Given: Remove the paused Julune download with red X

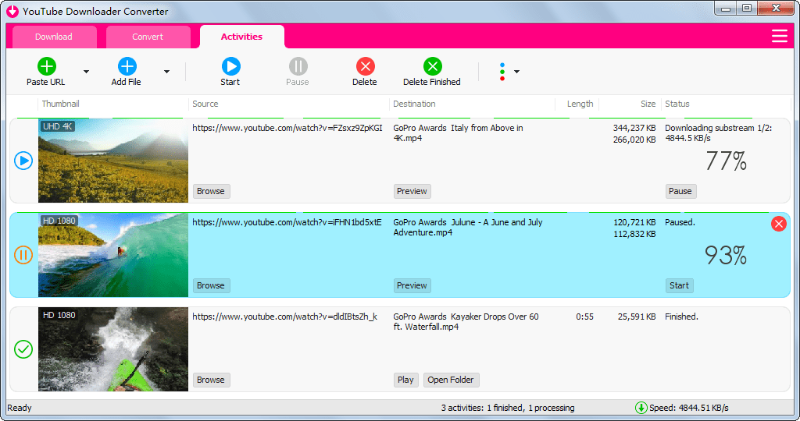Looking at the screenshot, I should (x=779, y=224).
